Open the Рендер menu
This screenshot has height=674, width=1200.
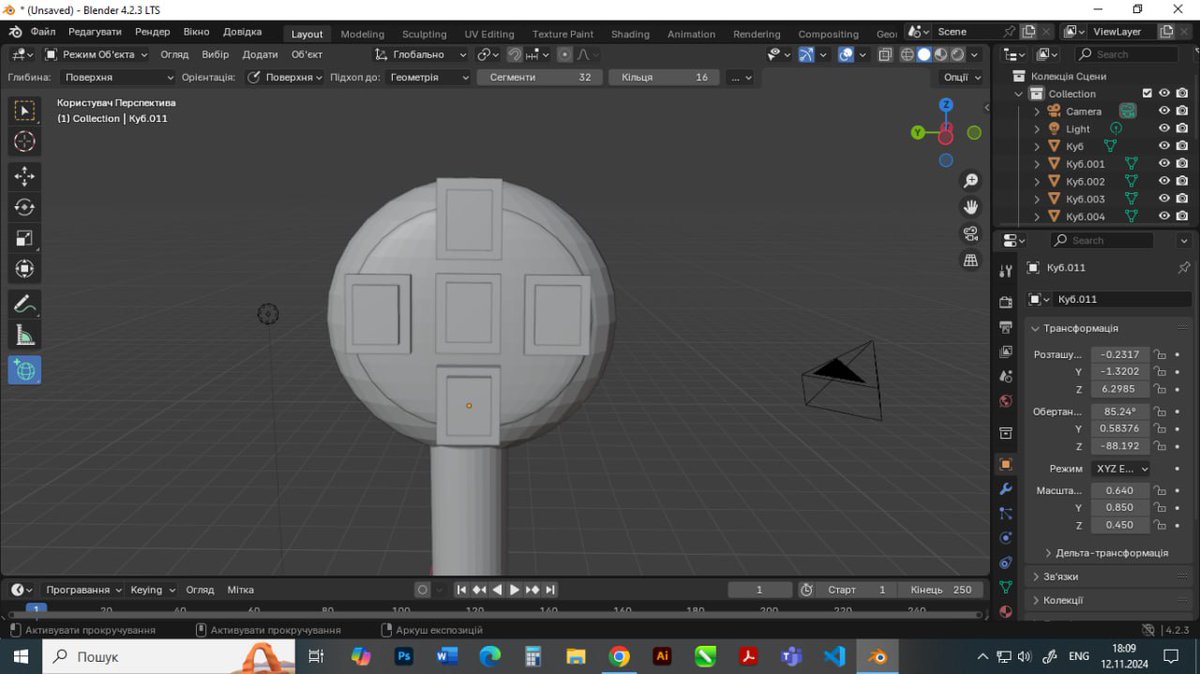152,32
